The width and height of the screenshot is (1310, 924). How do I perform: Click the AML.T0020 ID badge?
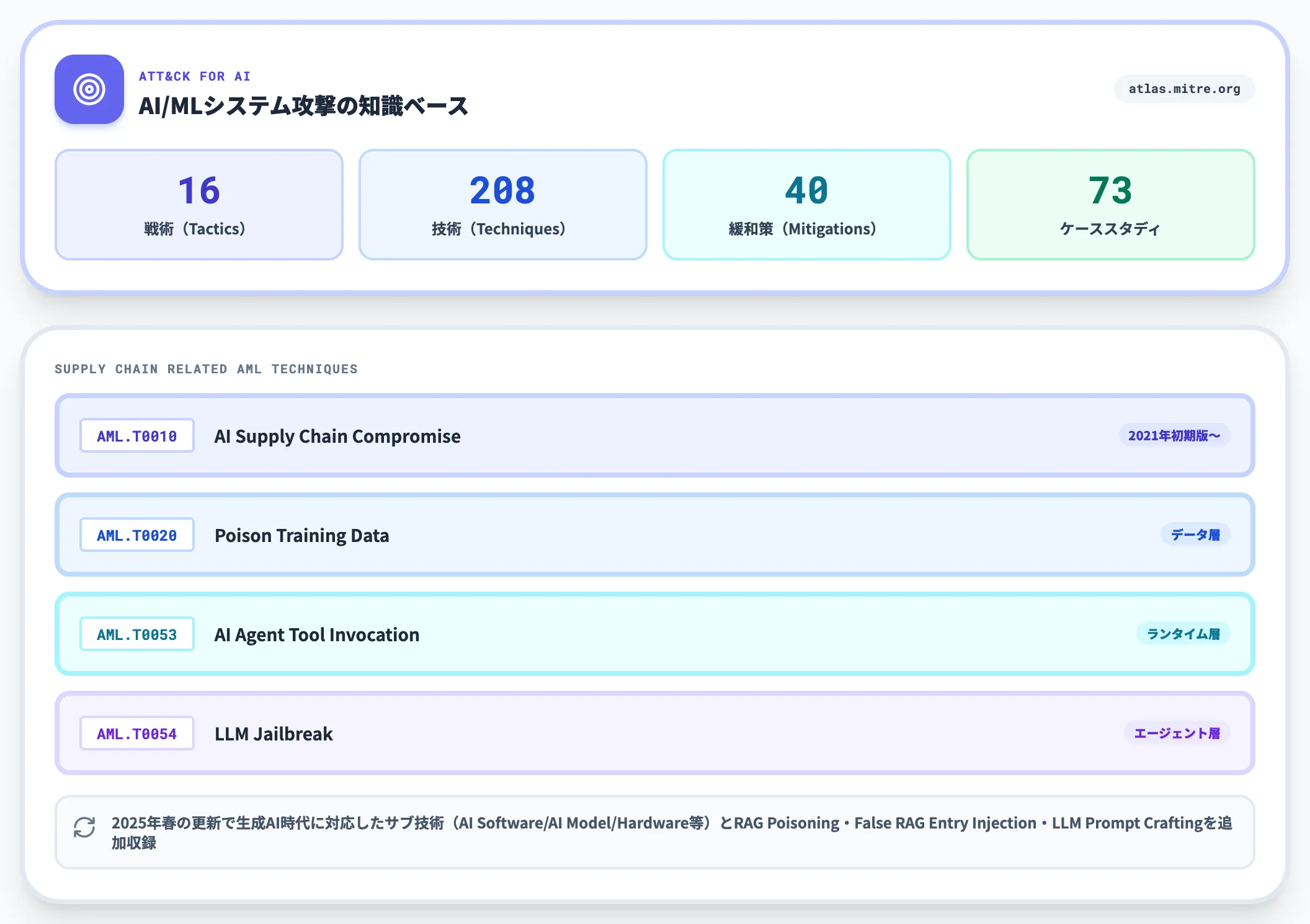[137, 535]
